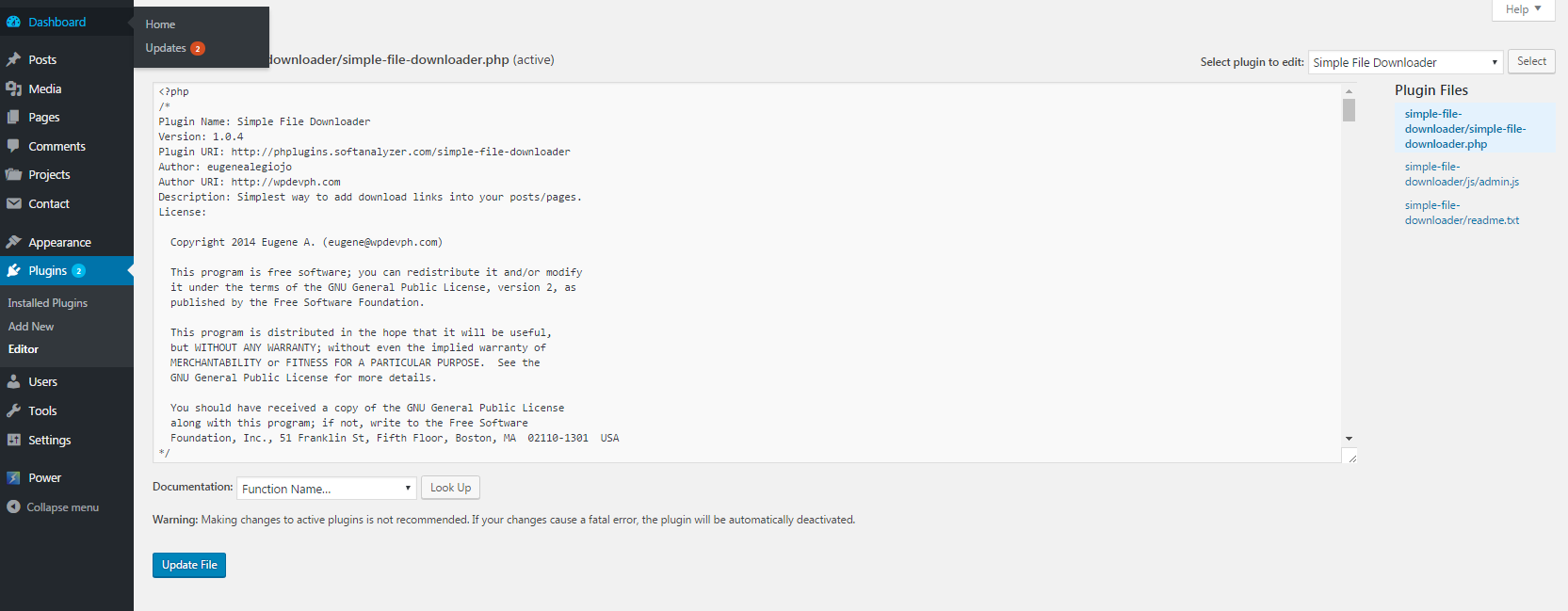Open the Appearance paintbrush icon
The width and height of the screenshot is (1568, 611).
14,241
